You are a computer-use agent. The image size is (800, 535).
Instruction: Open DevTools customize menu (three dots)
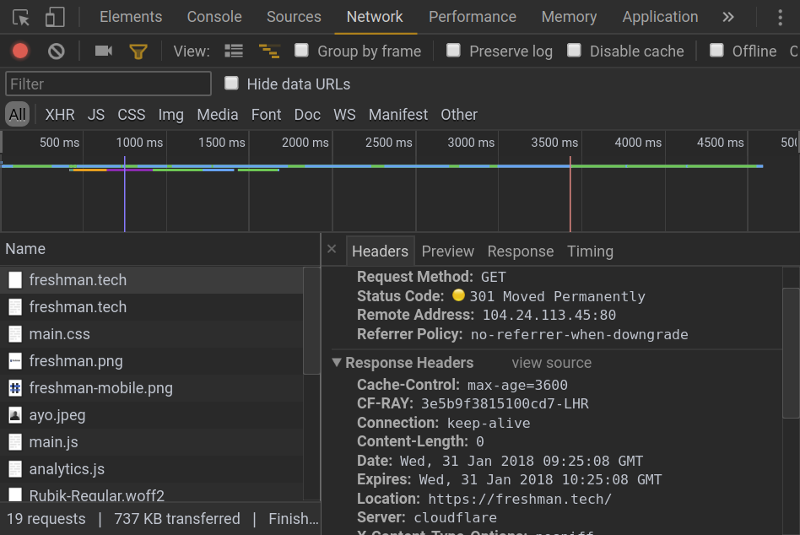click(x=781, y=17)
